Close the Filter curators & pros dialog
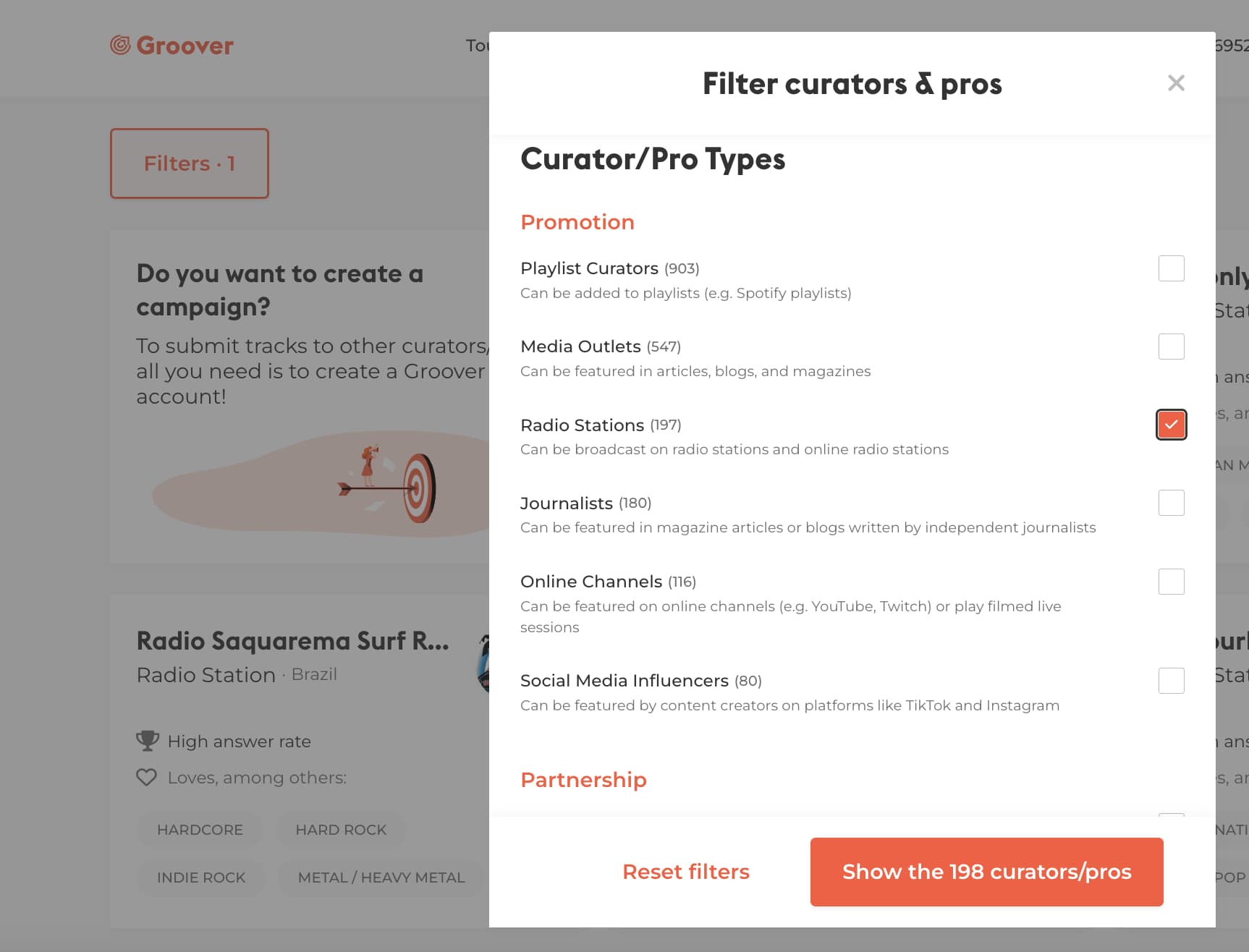This screenshot has height=952, width=1249. 1176,83
